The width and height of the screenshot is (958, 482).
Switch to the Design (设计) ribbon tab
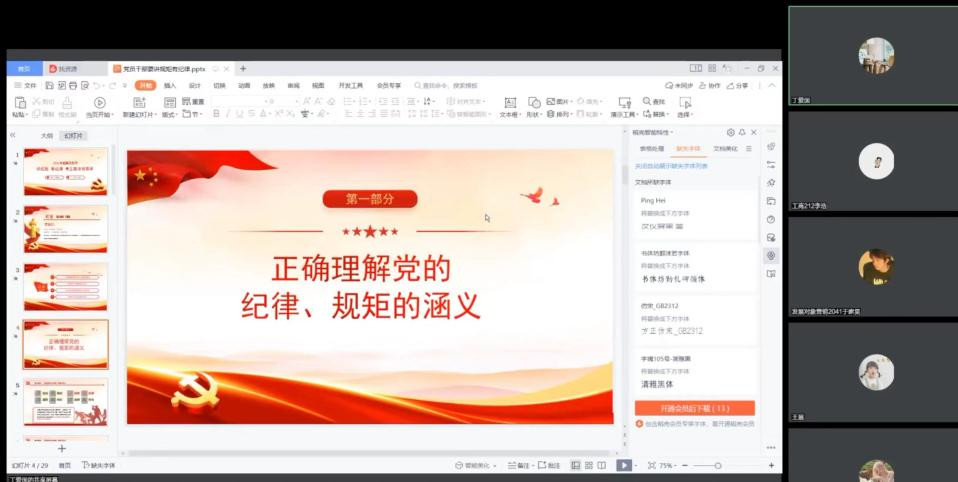[195, 86]
